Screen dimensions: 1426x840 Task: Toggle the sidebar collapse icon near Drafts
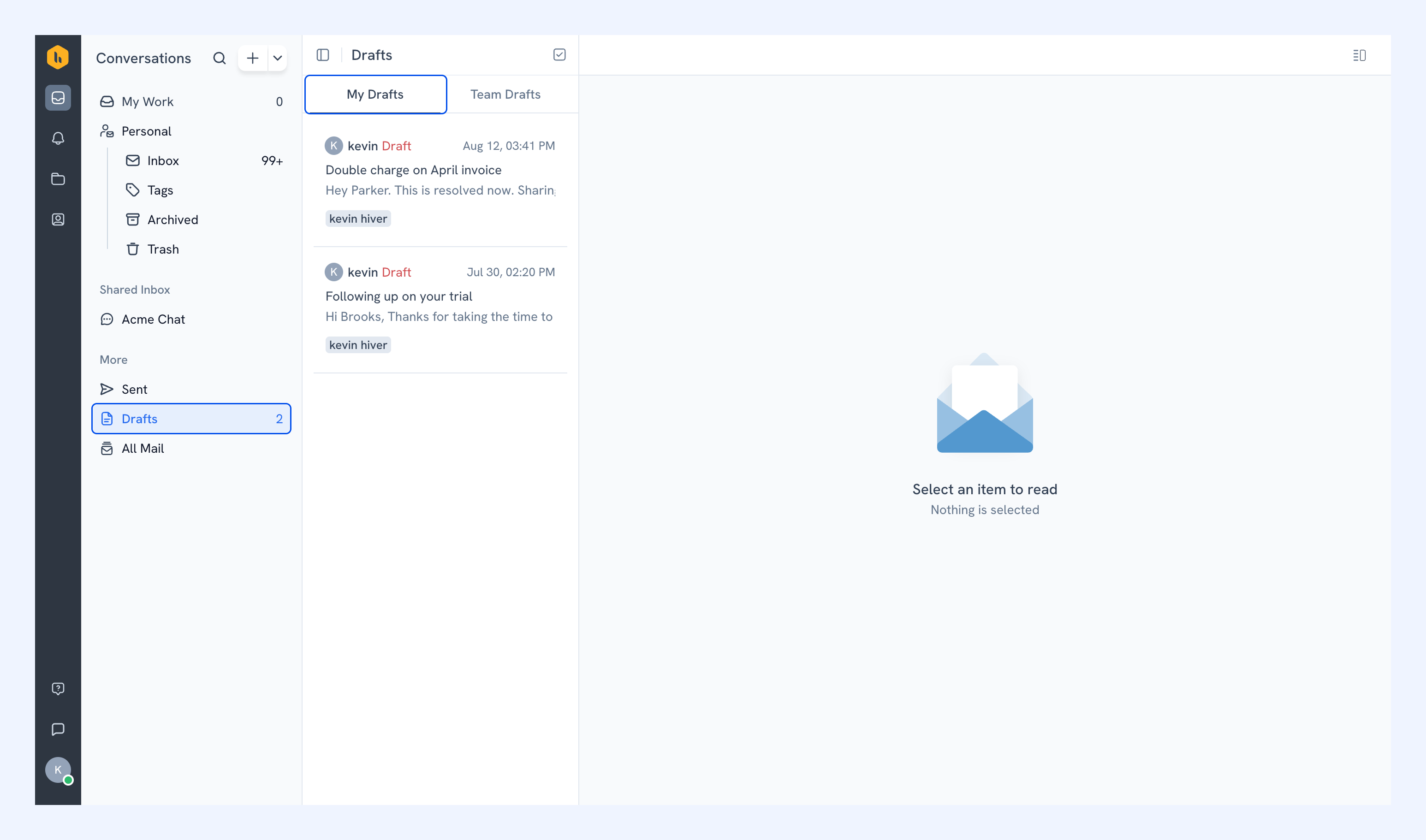pyautogui.click(x=323, y=55)
